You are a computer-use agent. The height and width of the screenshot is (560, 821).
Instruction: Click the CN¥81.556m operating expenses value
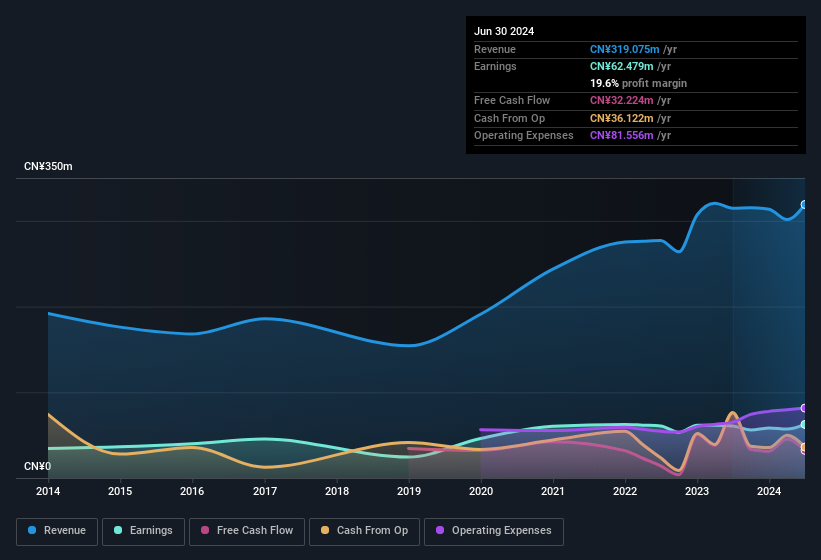coord(622,135)
